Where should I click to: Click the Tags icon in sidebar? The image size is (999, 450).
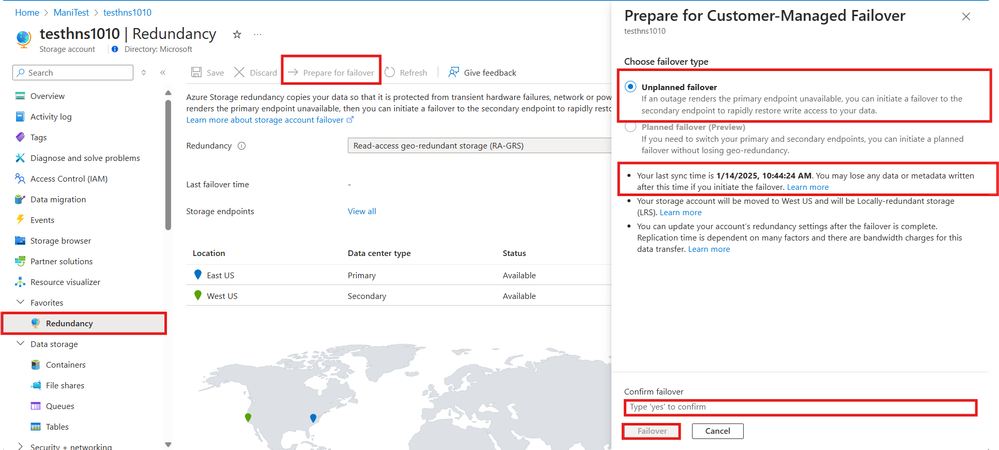tap(20, 137)
